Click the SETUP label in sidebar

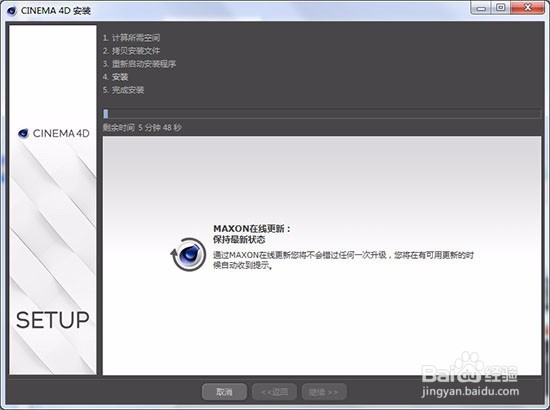click(x=53, y=320)
